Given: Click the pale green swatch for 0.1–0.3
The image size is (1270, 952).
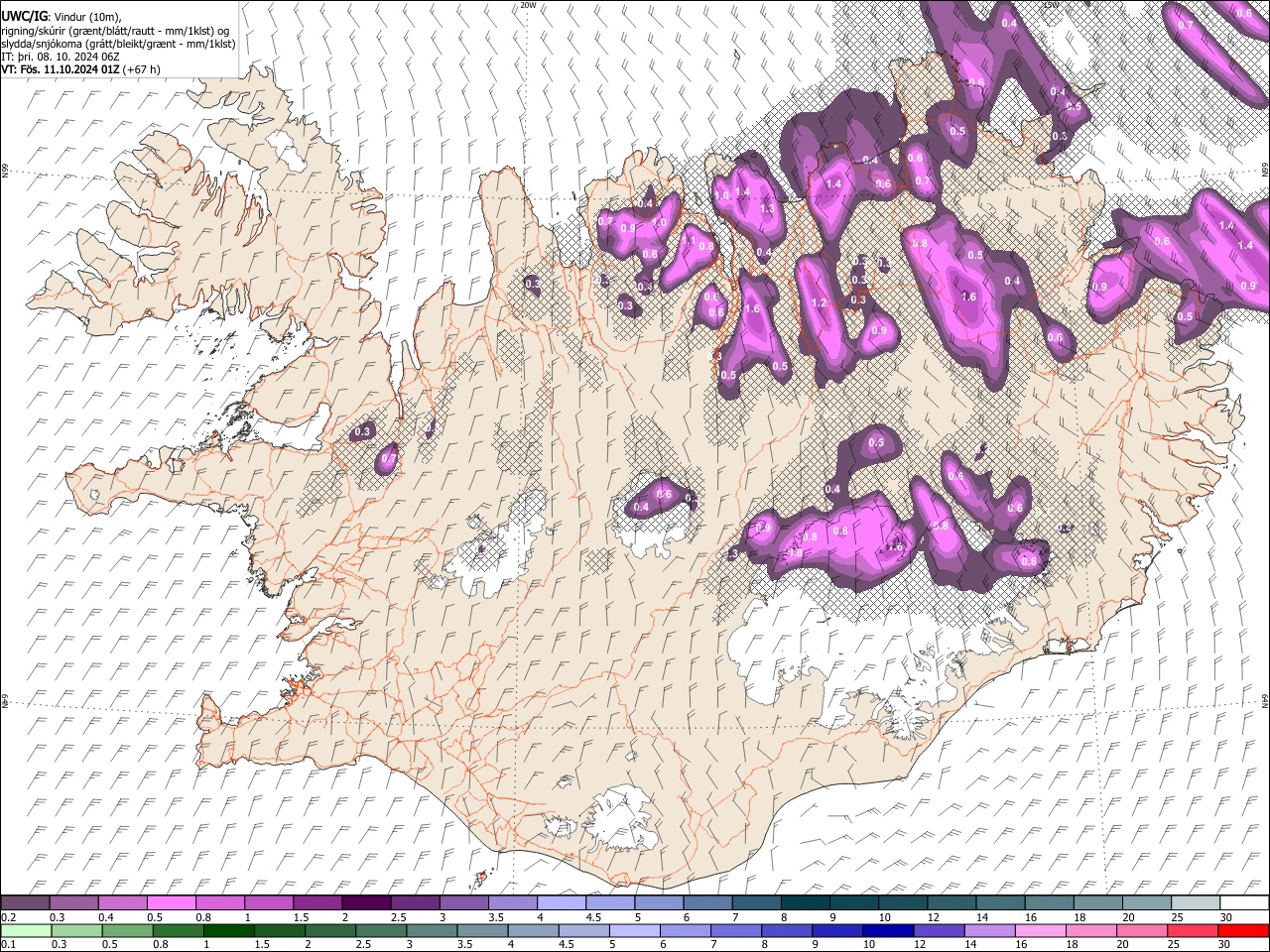Looking at the screenshot, I should tap(26, 930).
